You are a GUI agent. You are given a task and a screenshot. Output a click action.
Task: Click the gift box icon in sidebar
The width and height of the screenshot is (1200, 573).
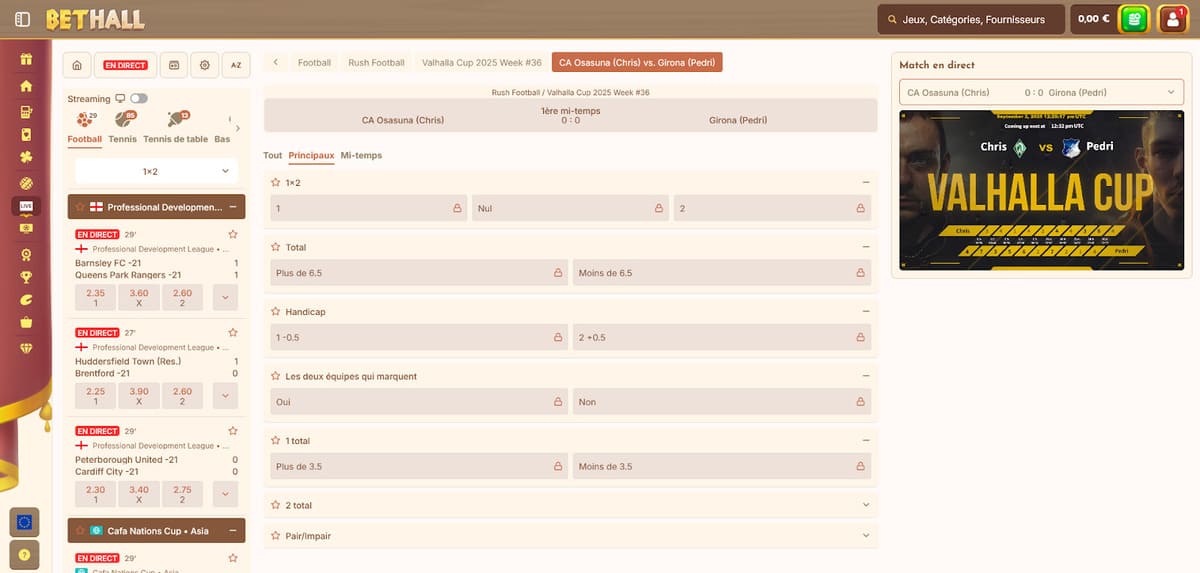click(x=26, y=58)
